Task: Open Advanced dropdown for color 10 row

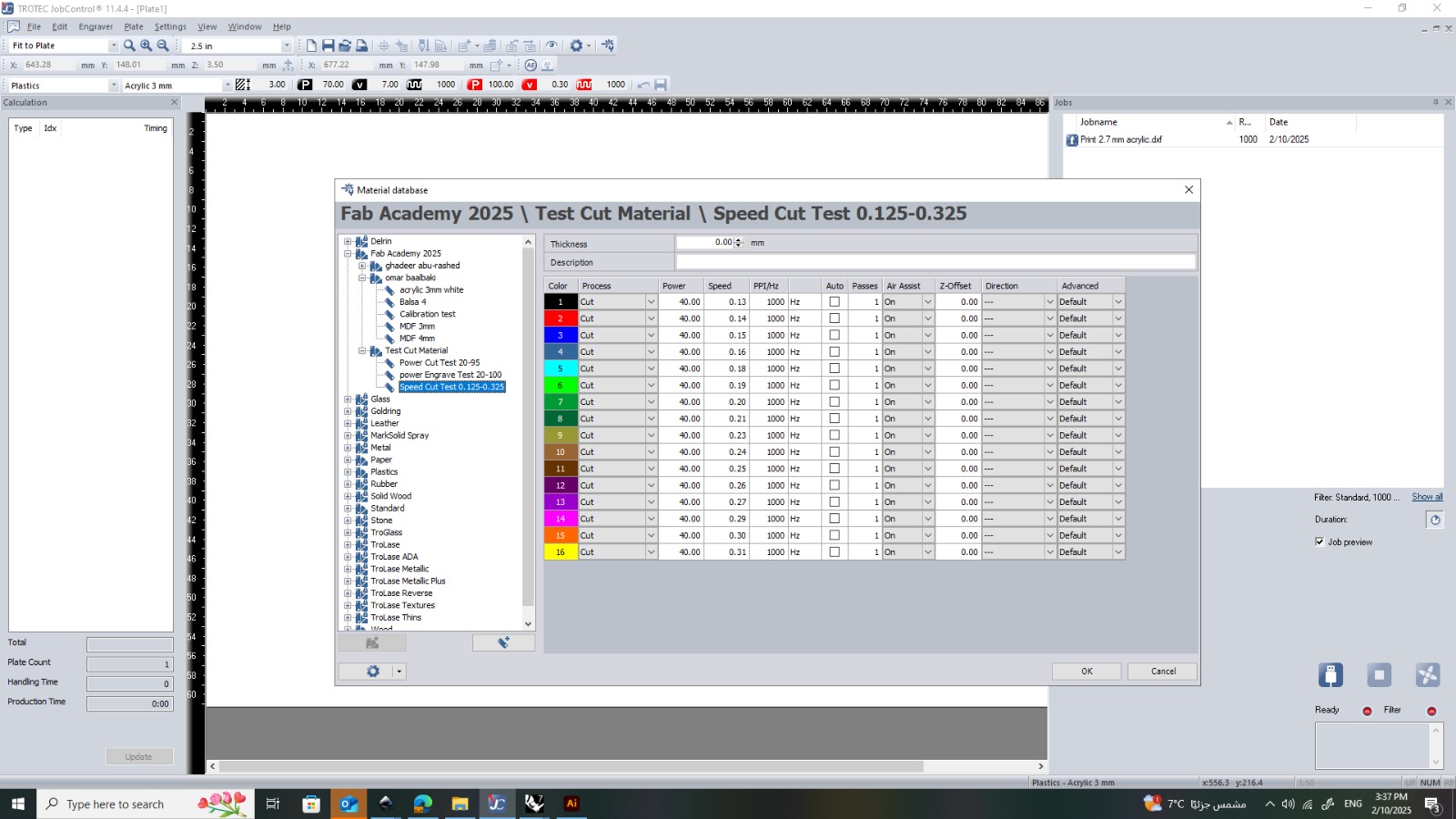Action: (x=1118, y=452)
